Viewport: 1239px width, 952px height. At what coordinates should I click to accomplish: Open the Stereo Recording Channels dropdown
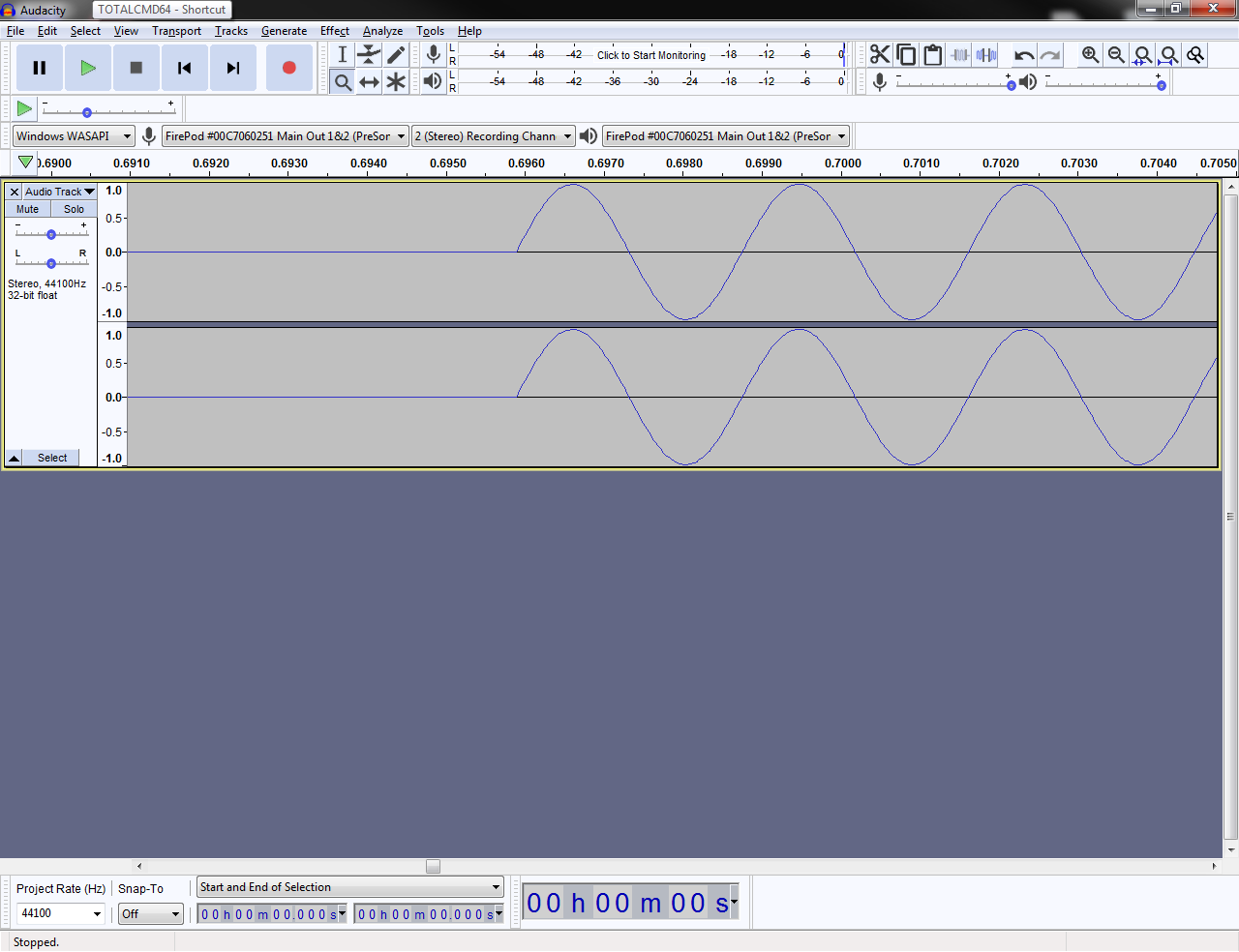(x=493, y=136)
